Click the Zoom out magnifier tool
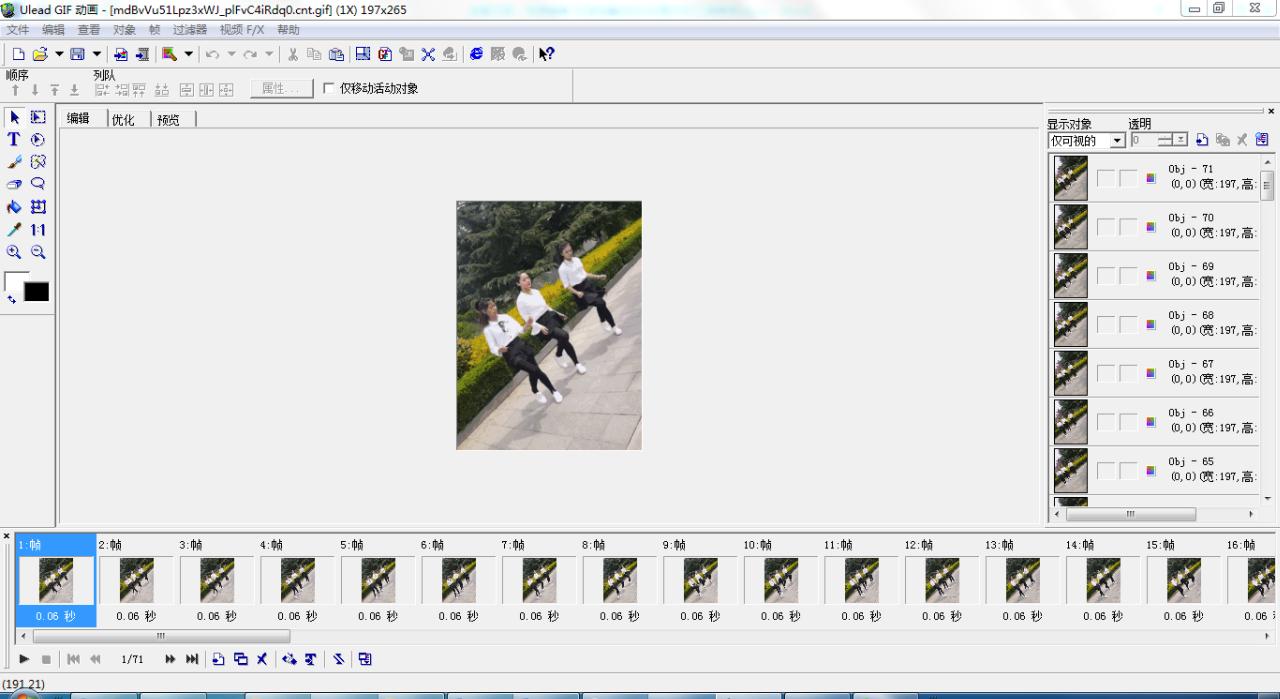Image resolution: width=1280 pixels, height=699 pixels. point(38,252)
